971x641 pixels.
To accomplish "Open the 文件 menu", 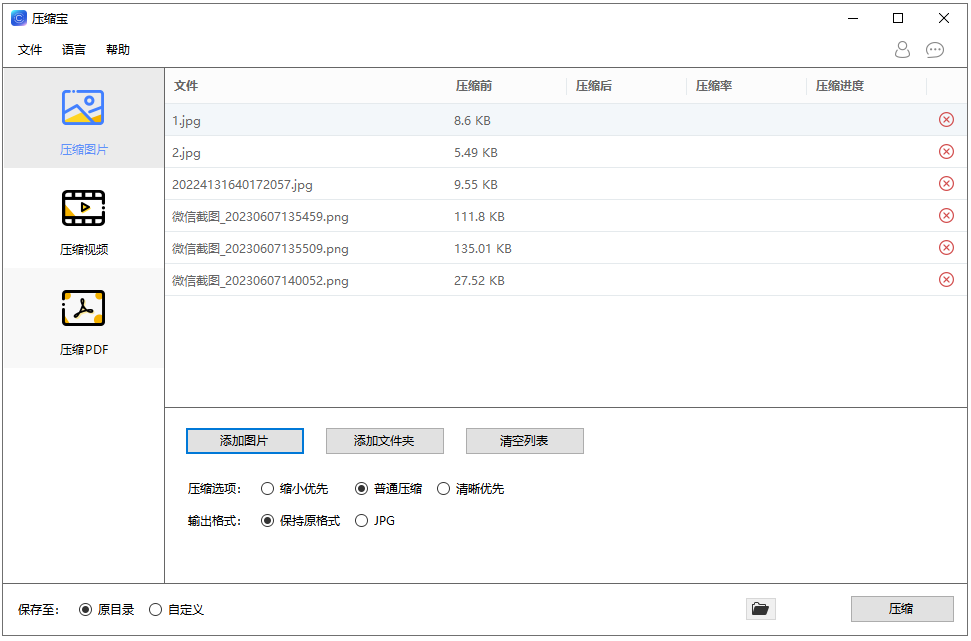I will tap(30, 50).
